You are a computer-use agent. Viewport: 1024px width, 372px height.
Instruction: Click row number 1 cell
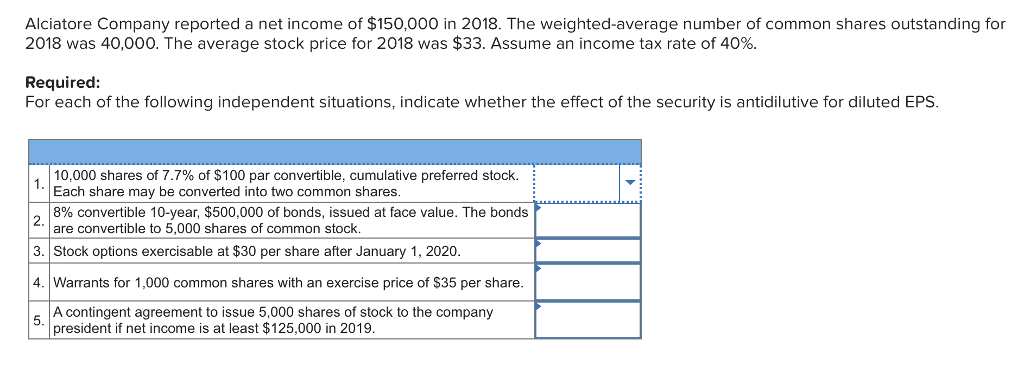(x=39, y=183)
